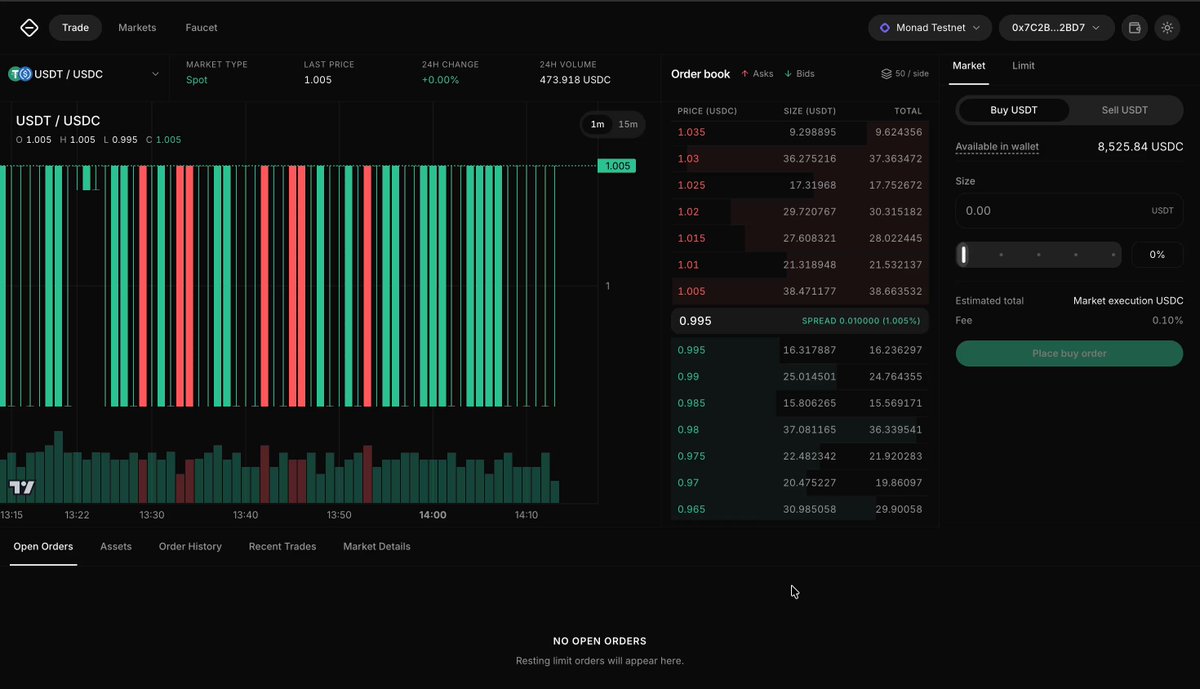Switch chart interval to 15m
This screenshot has height=689, width=1200.
coord(628,124)
